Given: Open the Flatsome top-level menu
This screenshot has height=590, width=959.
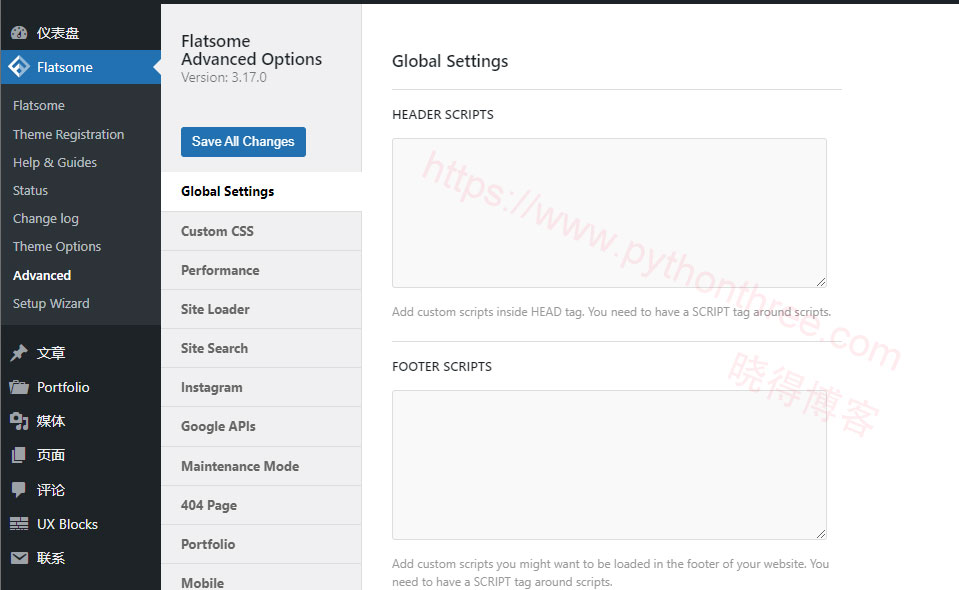Looking at the screenshot, I should 81,67.
